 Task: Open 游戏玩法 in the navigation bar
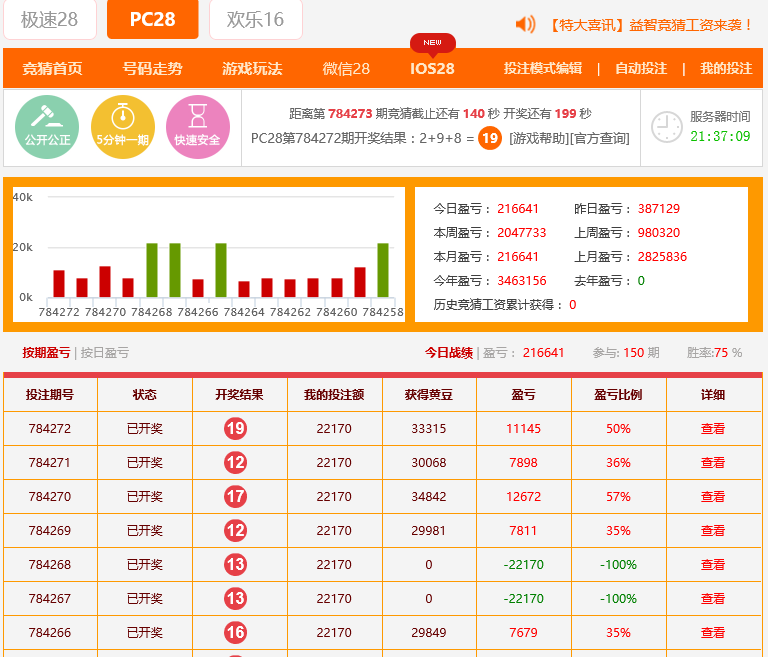252,69
